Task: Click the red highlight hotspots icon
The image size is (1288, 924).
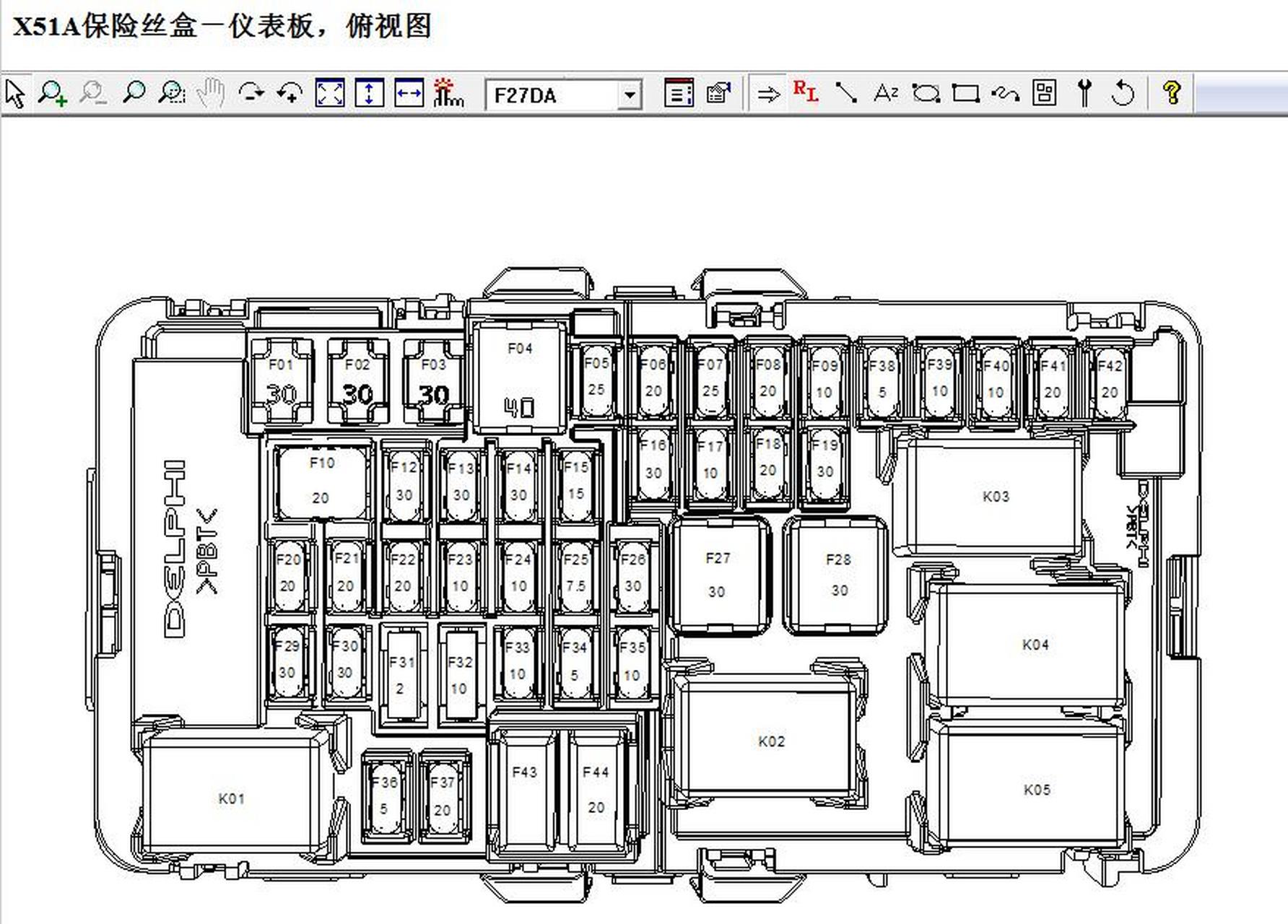Action: tap(448, 94)
